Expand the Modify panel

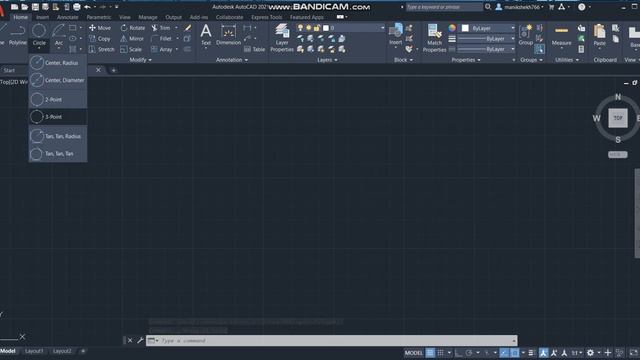click(140, 60)
